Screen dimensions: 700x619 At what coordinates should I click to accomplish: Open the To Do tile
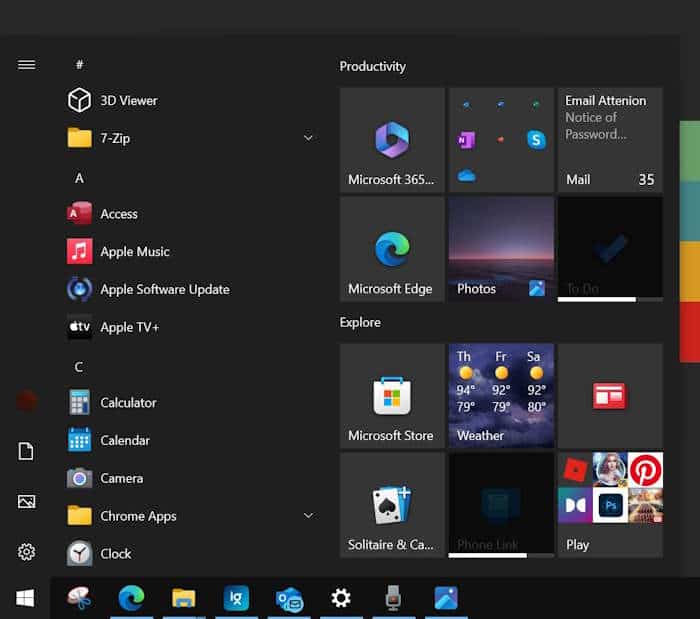click(610, 249)
